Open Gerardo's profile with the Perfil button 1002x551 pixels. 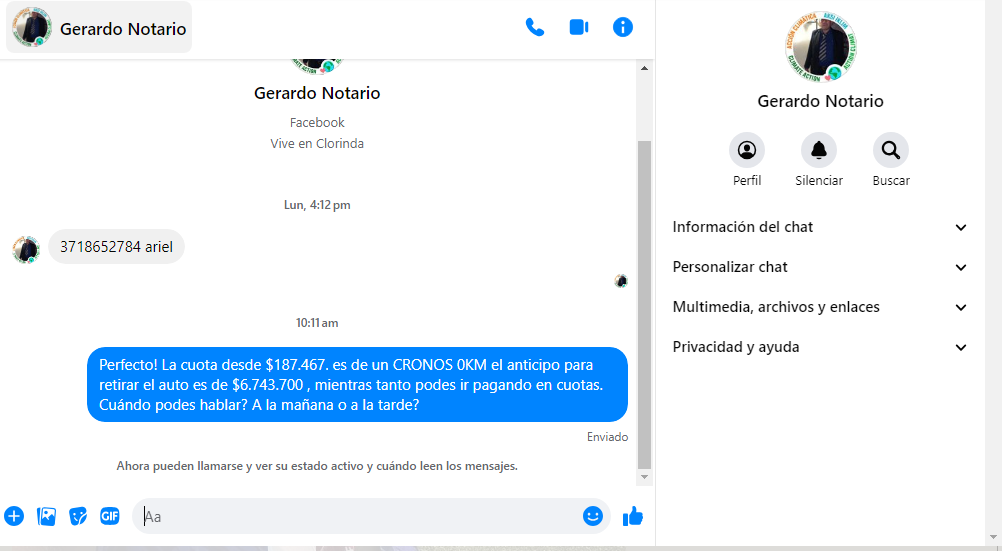(x=747, y=150)
